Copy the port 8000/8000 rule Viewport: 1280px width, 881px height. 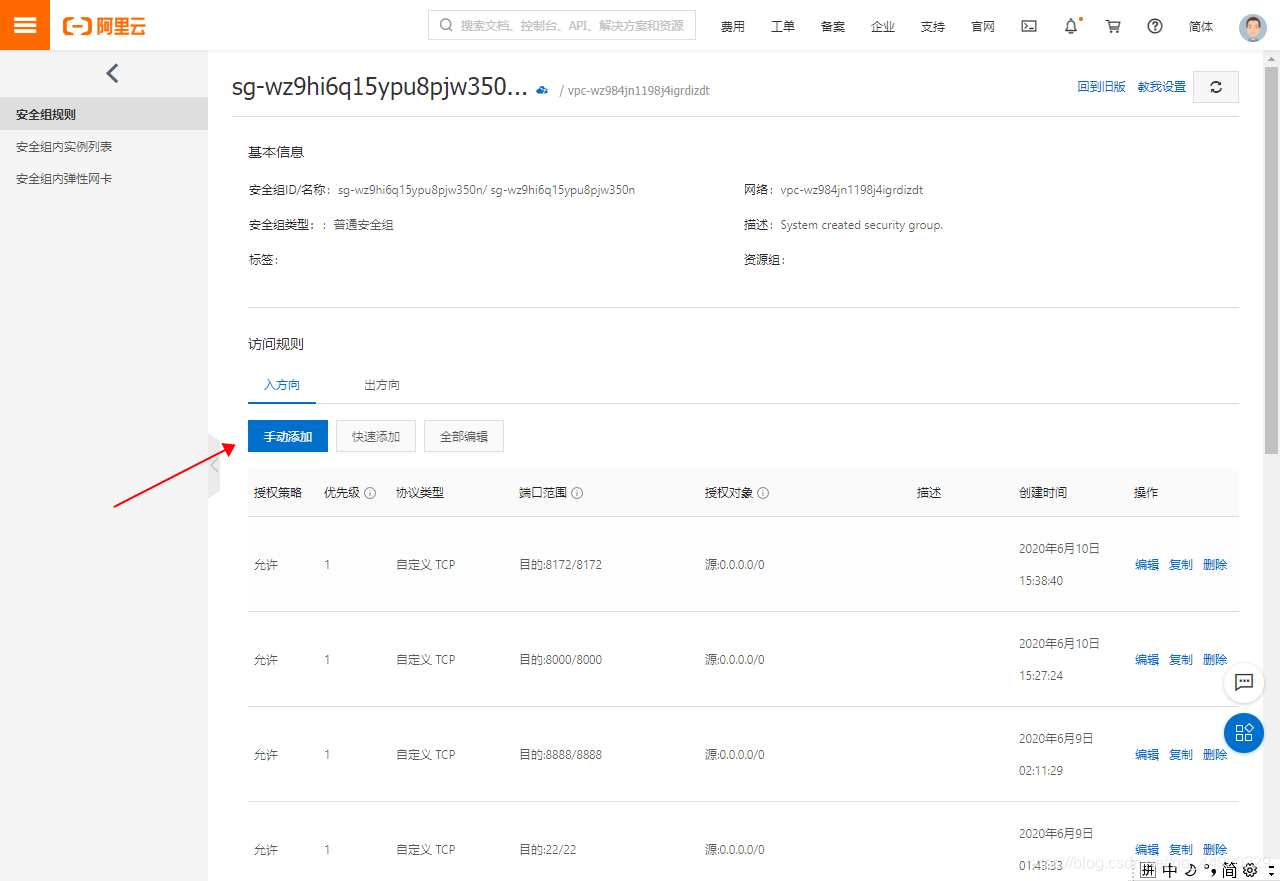click(x=1181, y=660)
